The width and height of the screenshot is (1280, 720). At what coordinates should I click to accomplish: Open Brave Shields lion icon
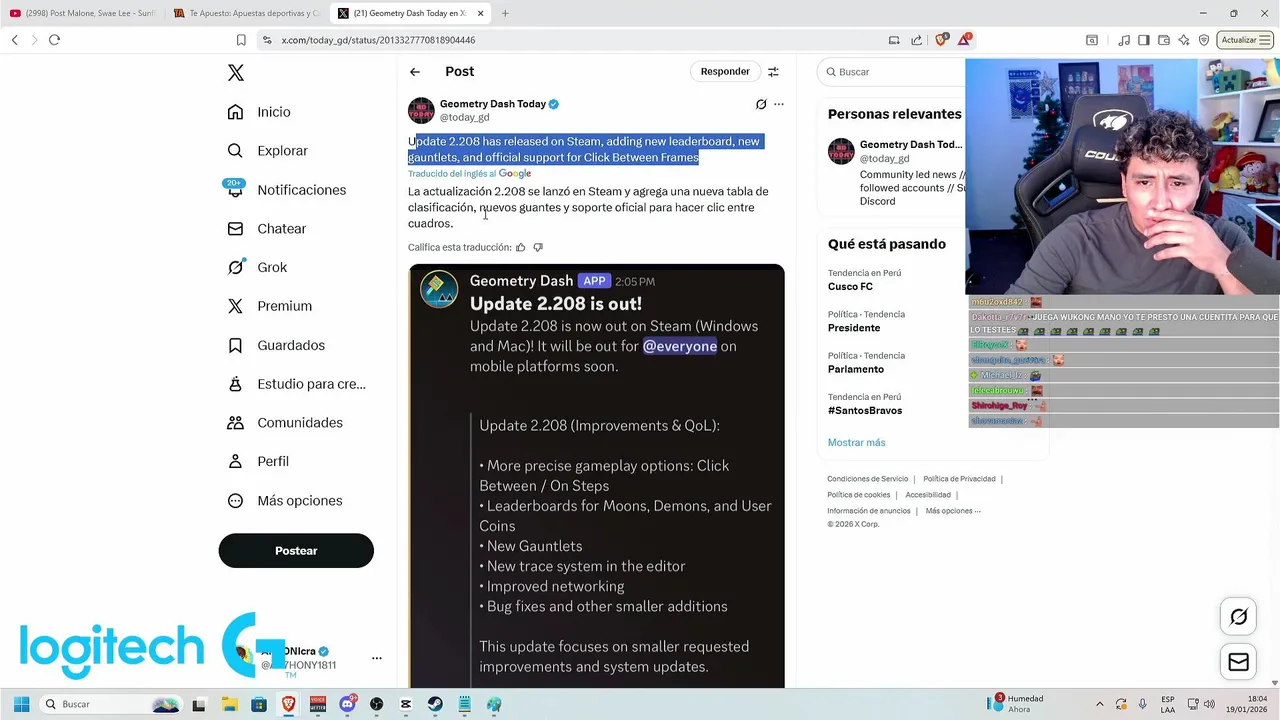tap(941, 40)
